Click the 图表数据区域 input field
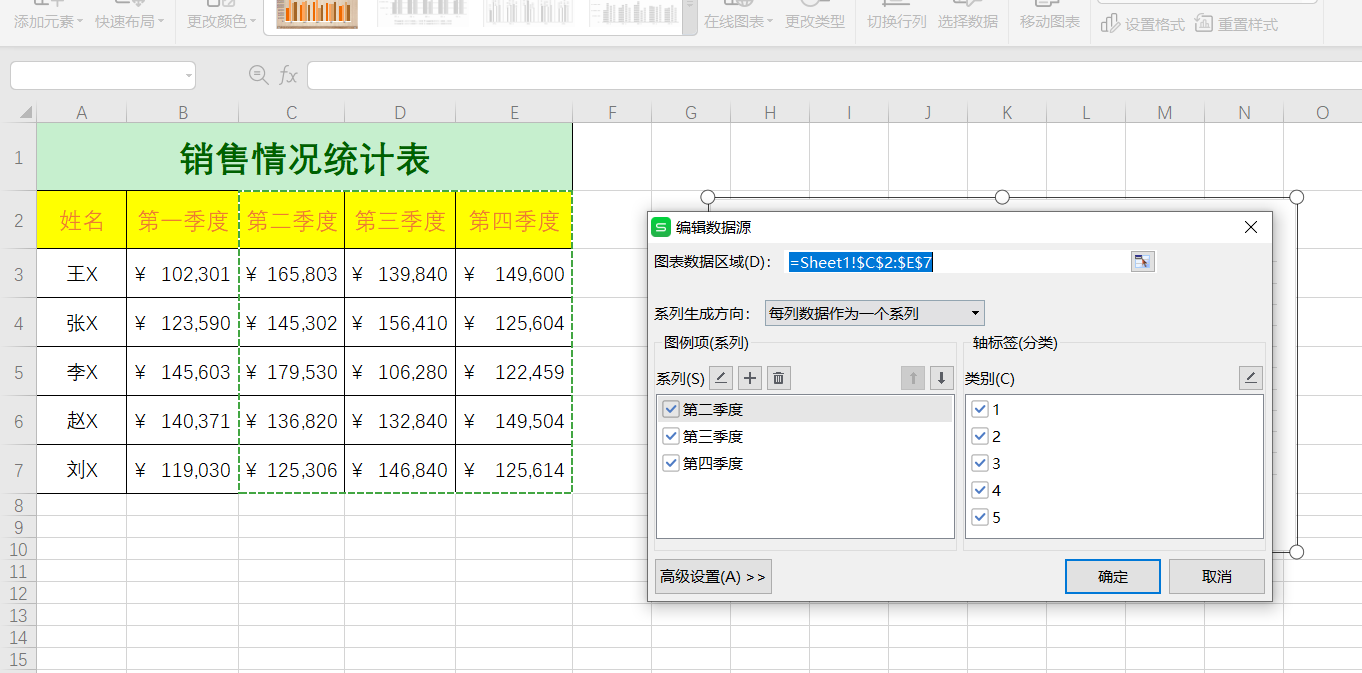The image size is (1362, 673). point(958,262)
